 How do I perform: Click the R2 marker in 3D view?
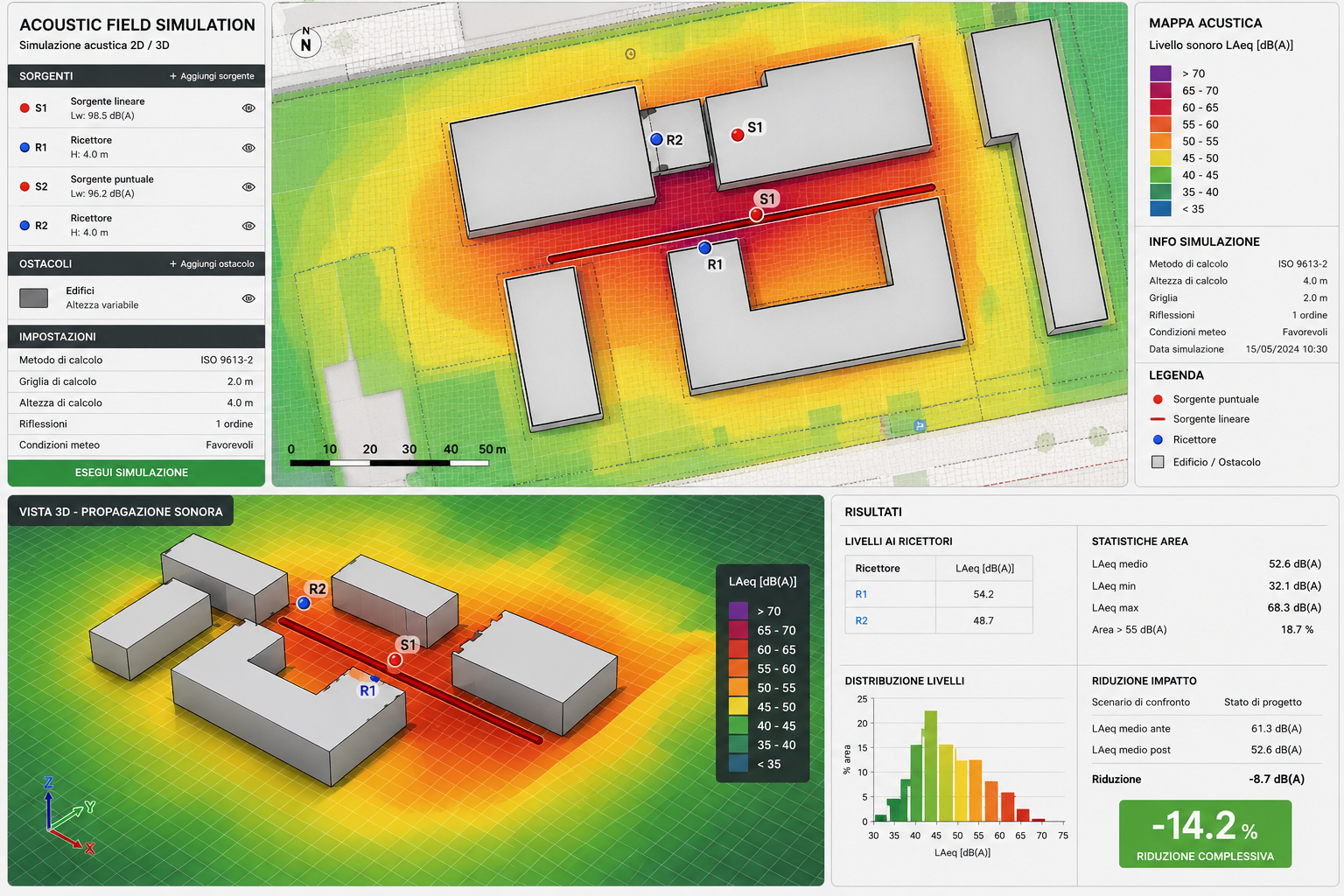(x=304, y=603)
